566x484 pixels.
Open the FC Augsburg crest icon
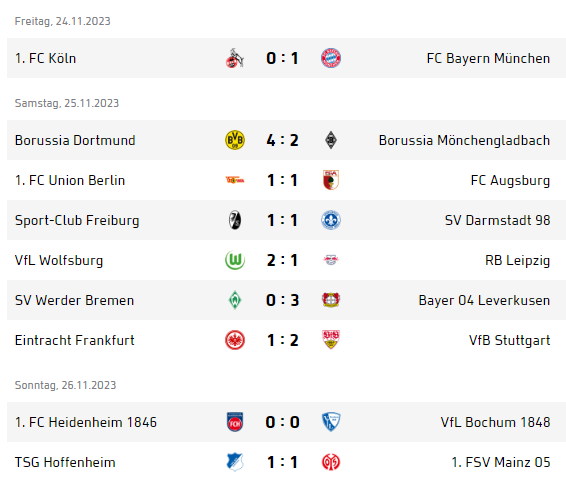[x=331, y=180]
